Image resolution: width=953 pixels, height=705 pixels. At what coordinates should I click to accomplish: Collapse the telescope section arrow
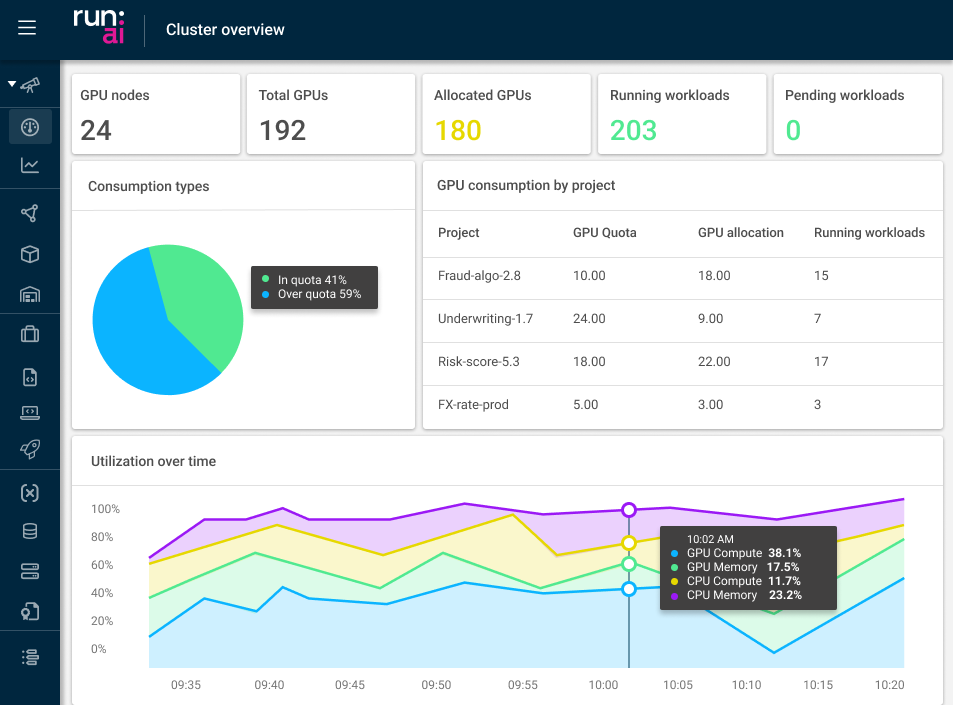[12, 84]
